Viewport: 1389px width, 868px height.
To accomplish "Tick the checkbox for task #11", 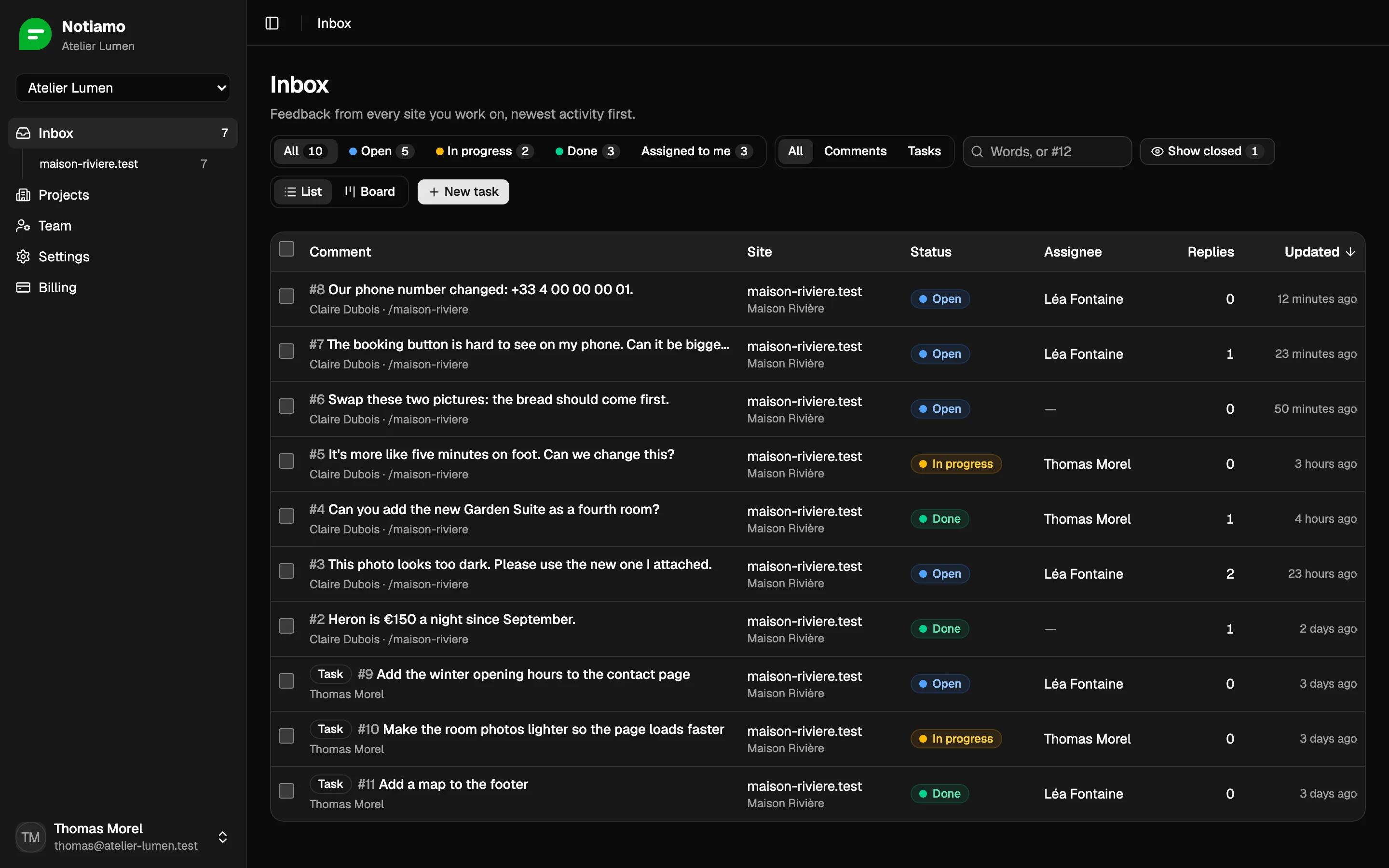I will tap(286, 791).
